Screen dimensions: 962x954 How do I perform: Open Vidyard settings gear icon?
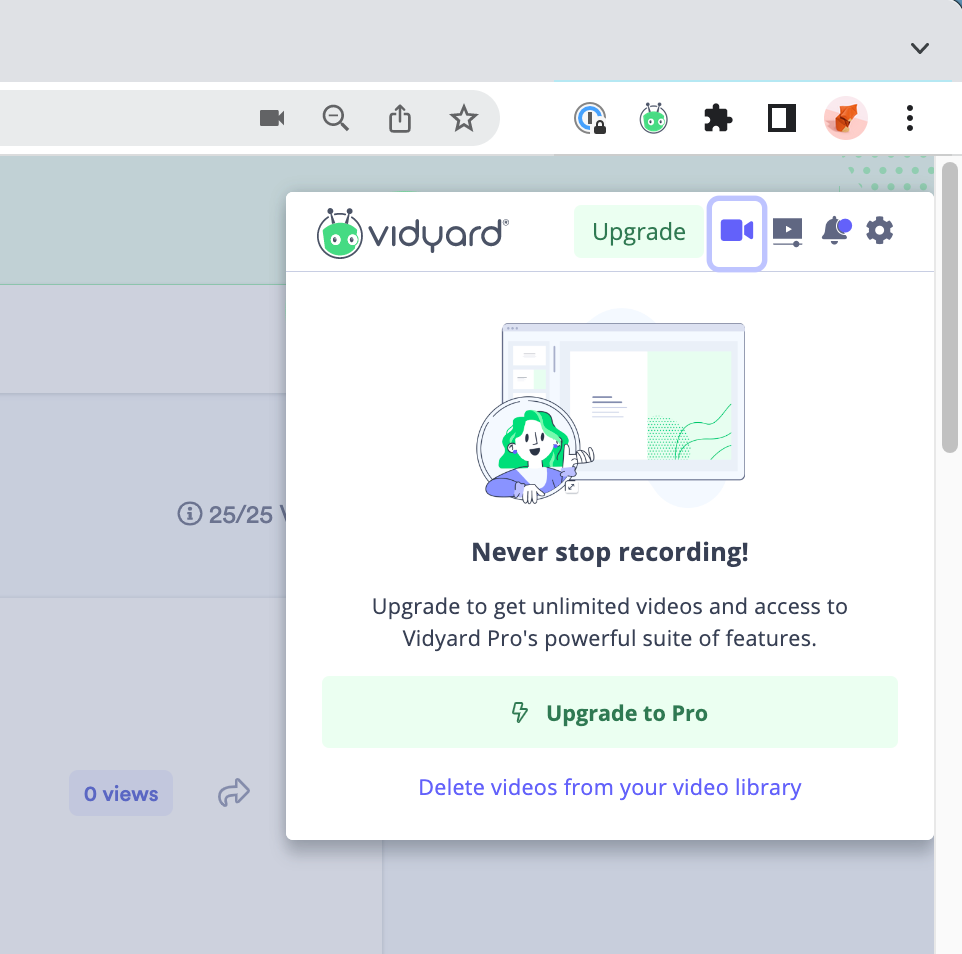880,231
